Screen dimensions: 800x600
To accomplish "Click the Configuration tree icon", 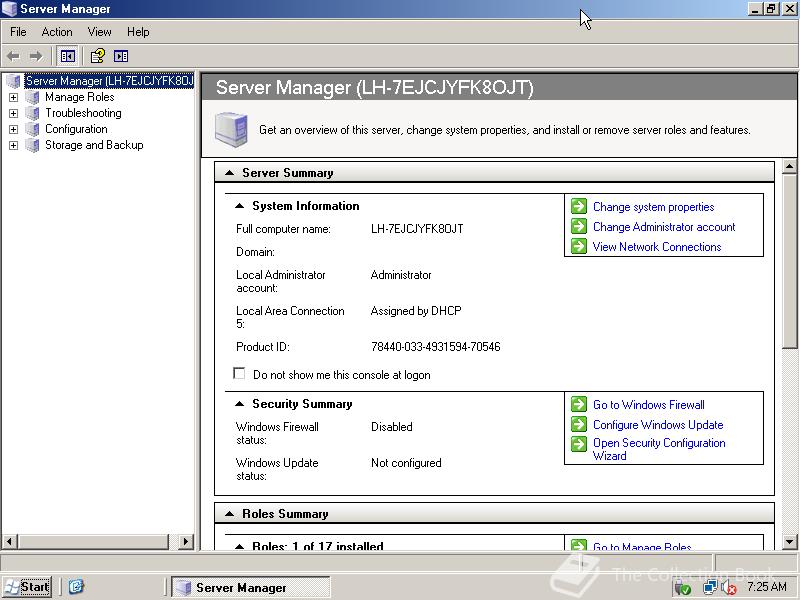I will pos(32,129).
